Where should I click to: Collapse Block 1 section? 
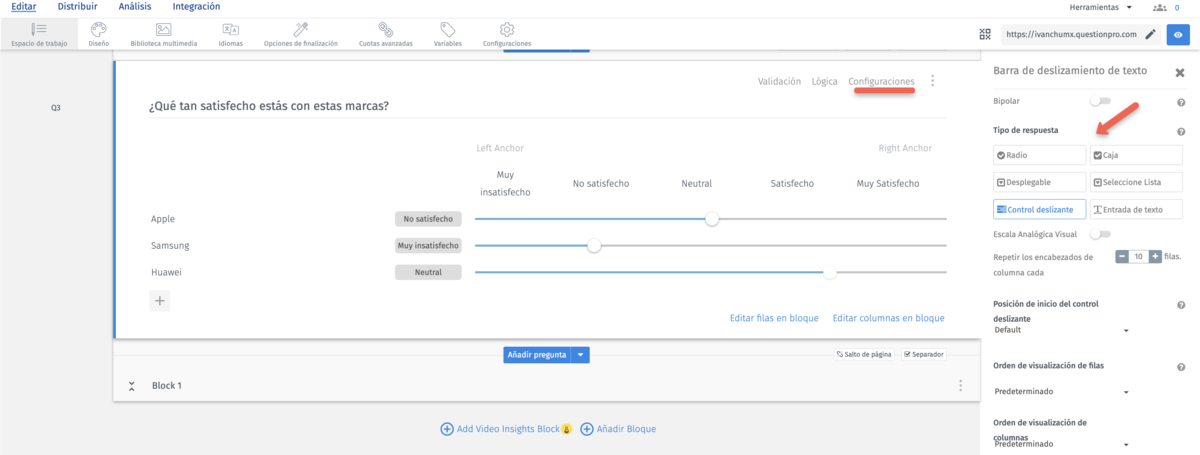point(131,386)
